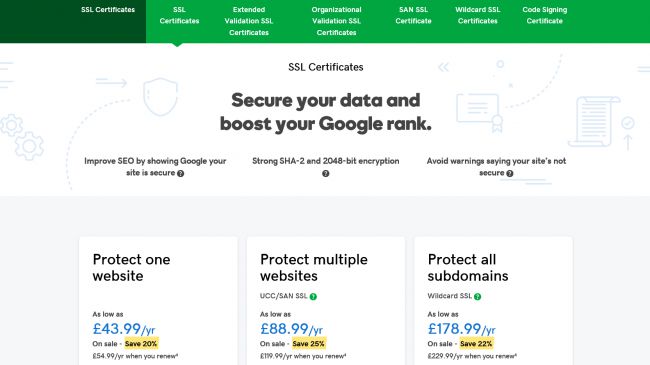Screen dimensions: 650x365
Task: Click the Save 20% sale badge
Action: 141,343
